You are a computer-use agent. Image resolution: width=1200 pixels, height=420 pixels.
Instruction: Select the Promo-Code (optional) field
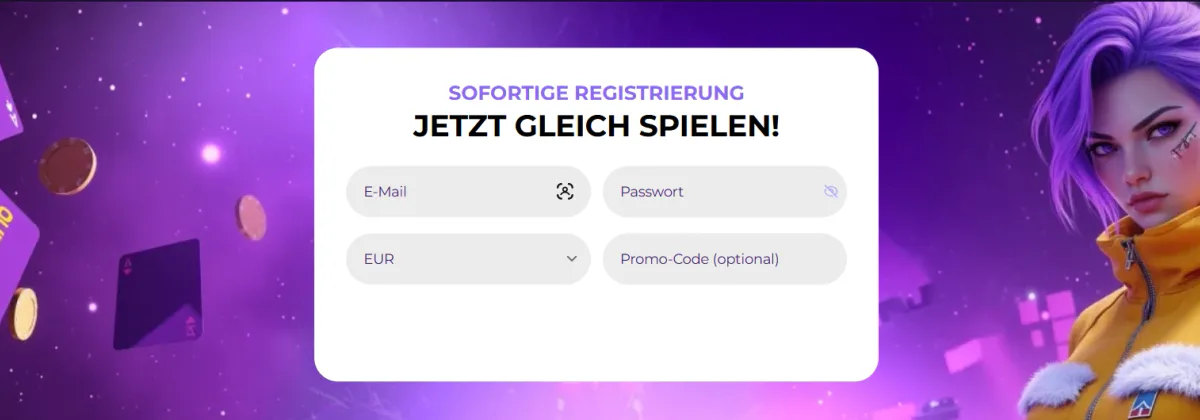(724, 259)
